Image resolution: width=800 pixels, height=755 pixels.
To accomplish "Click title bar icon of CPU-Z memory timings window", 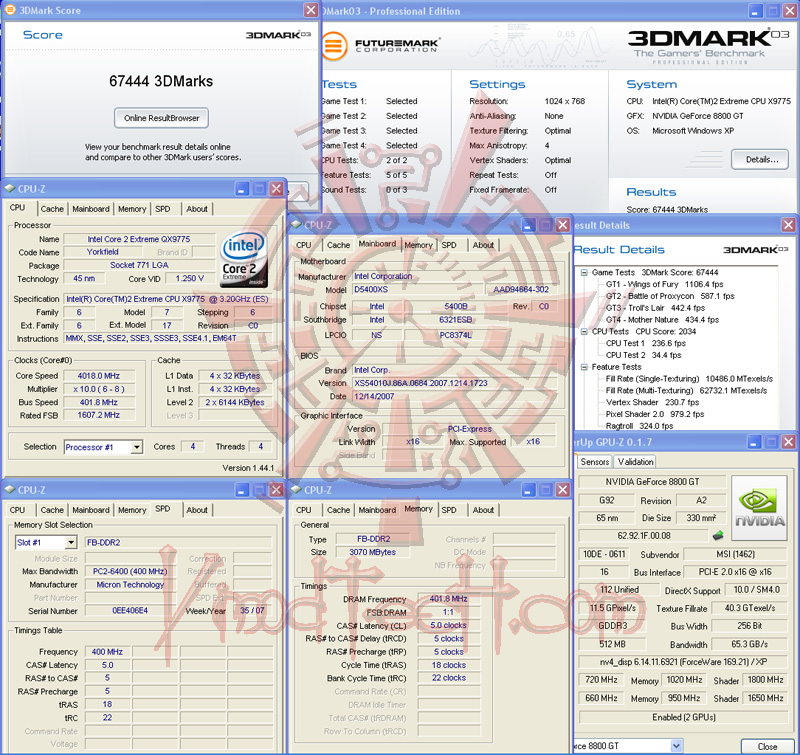I will tap(296, 490).
